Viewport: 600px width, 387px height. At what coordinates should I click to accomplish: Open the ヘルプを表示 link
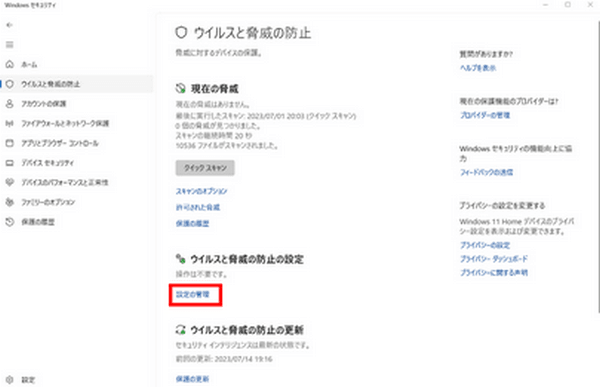[x=478, y=68]
